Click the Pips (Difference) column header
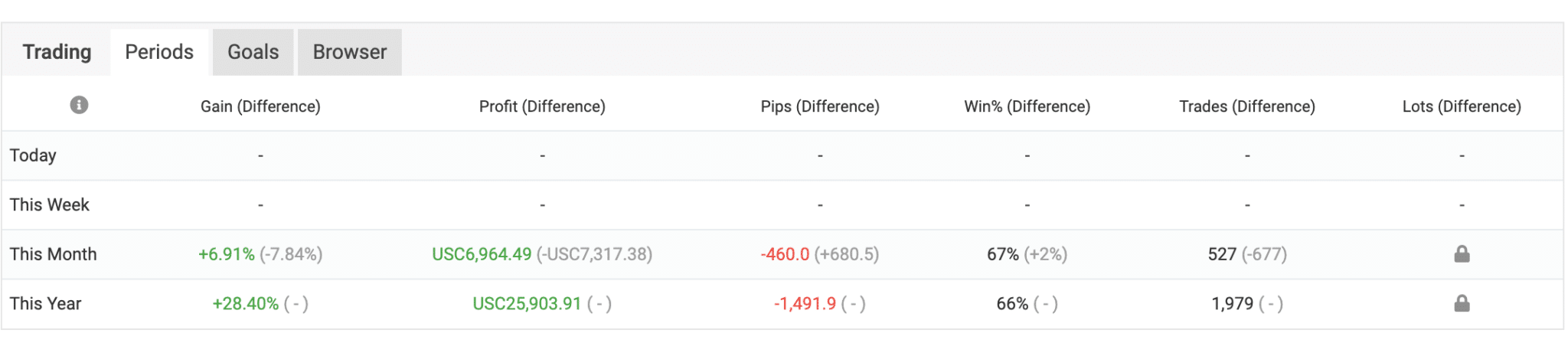The image size is (1568, 343). click(820, 106)
